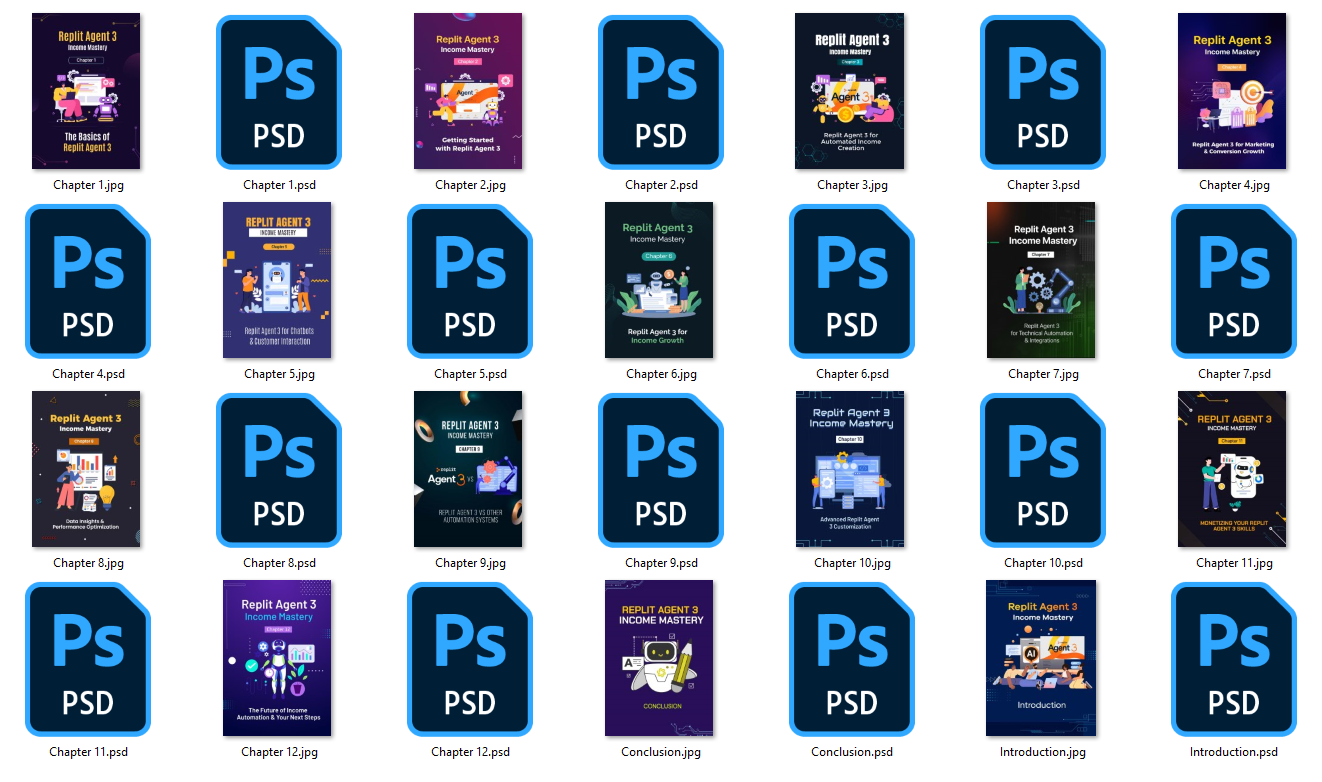Click the Chapter 2.jpg image thumbnail
The height and width of the screenshot is (782, 1322).
pyautogui.click(x=468, y=91)
